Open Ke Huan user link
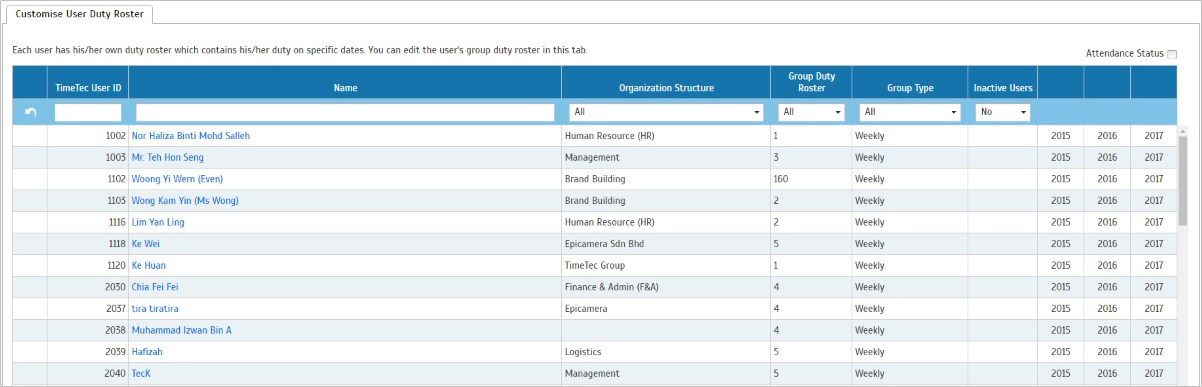 click(x=149, y=265)
